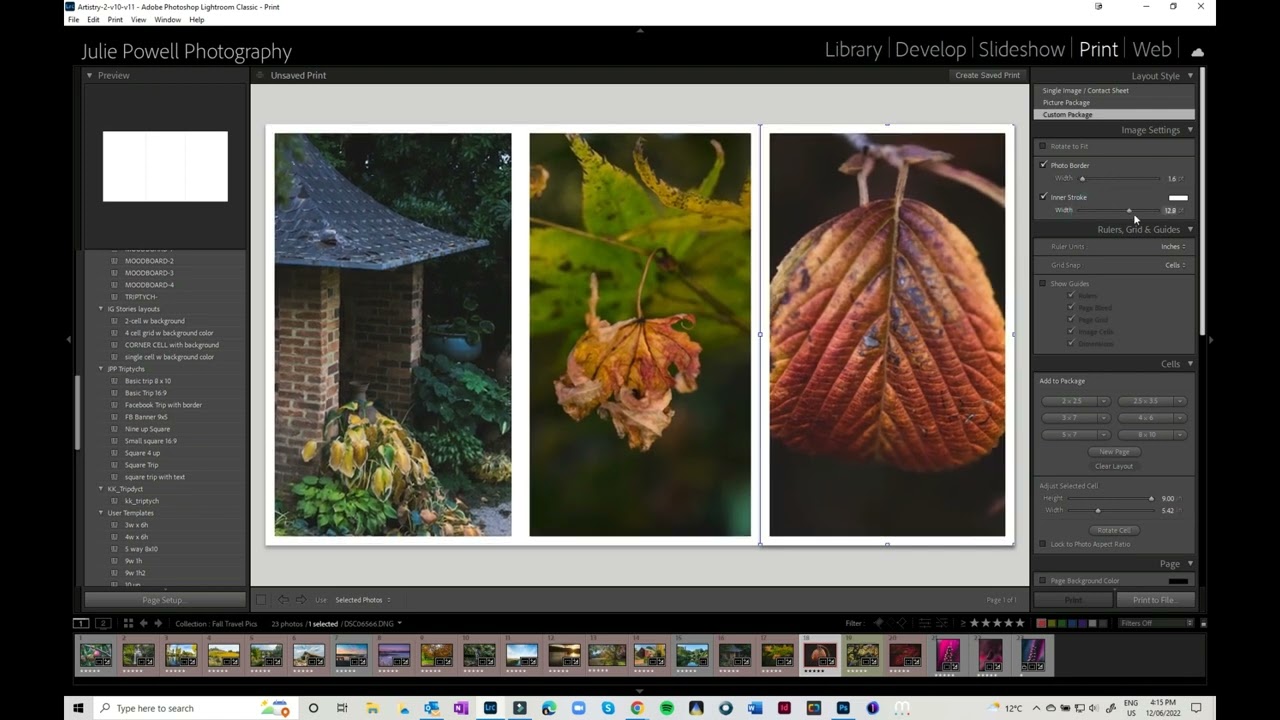Image resolution: width=1280 pixels, height=720 pixels.
Task: Select the selected leaf thumbnail 18 in filmstrip
Action: click(819, 655)
